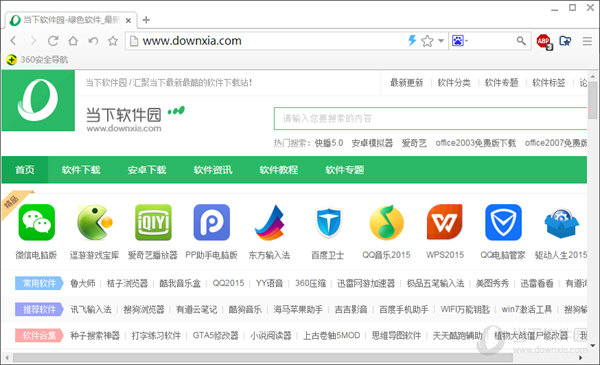The width and height of the screenshot is (600, 365).
Task: Search hot keyword 快播5.0
Action: pos(329,143)
